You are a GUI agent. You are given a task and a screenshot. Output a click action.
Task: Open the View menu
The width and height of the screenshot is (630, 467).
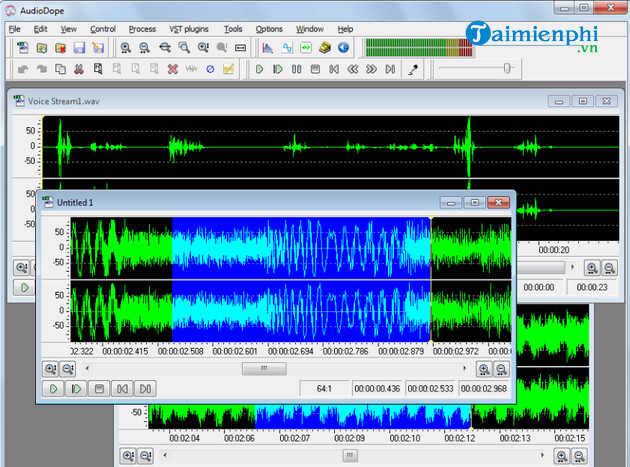pyautogui.click(x=68, y=29)
